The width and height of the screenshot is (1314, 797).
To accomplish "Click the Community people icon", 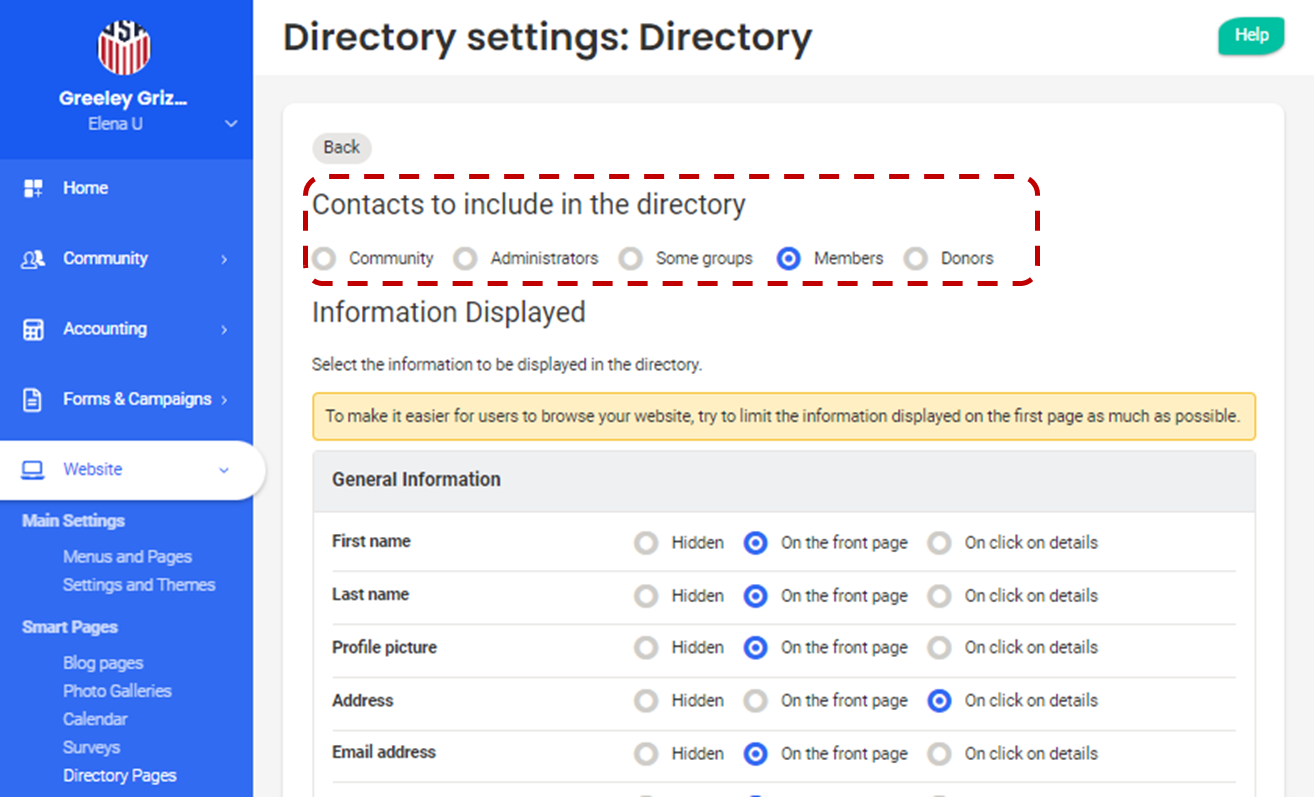I will pyautogui.click(x=33, y=259).
